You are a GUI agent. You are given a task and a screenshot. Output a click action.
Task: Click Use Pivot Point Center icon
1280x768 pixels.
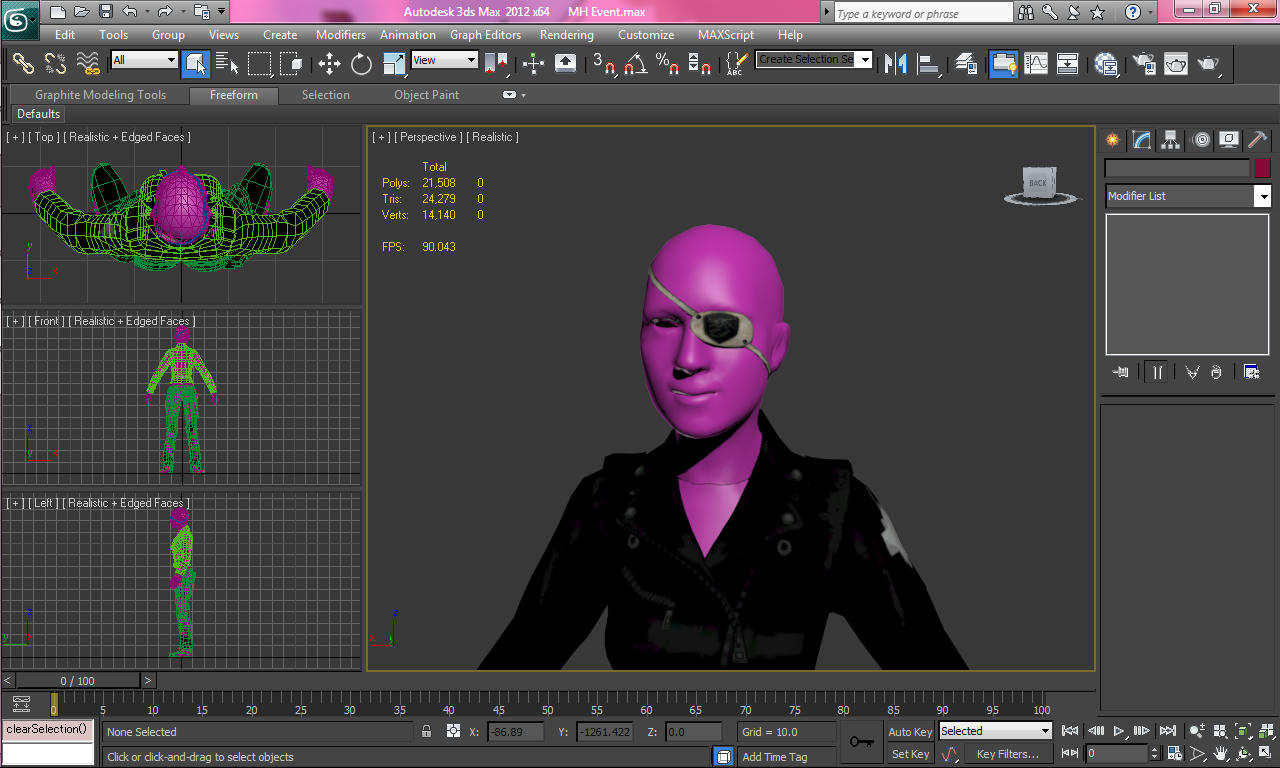pyautogui.click(x=496, y=64)
